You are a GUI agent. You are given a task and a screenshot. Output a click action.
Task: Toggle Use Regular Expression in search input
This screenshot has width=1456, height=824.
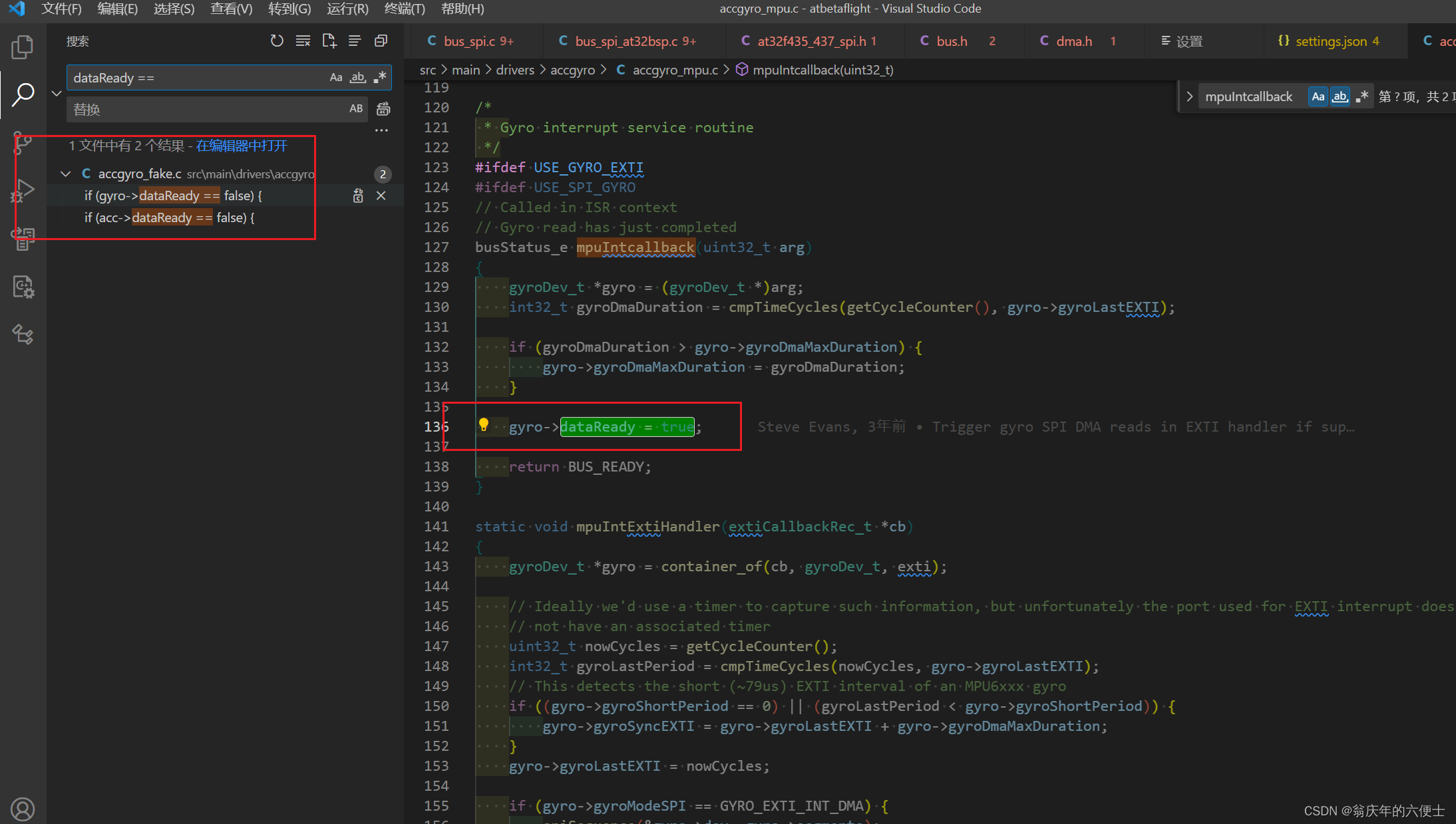380,78
